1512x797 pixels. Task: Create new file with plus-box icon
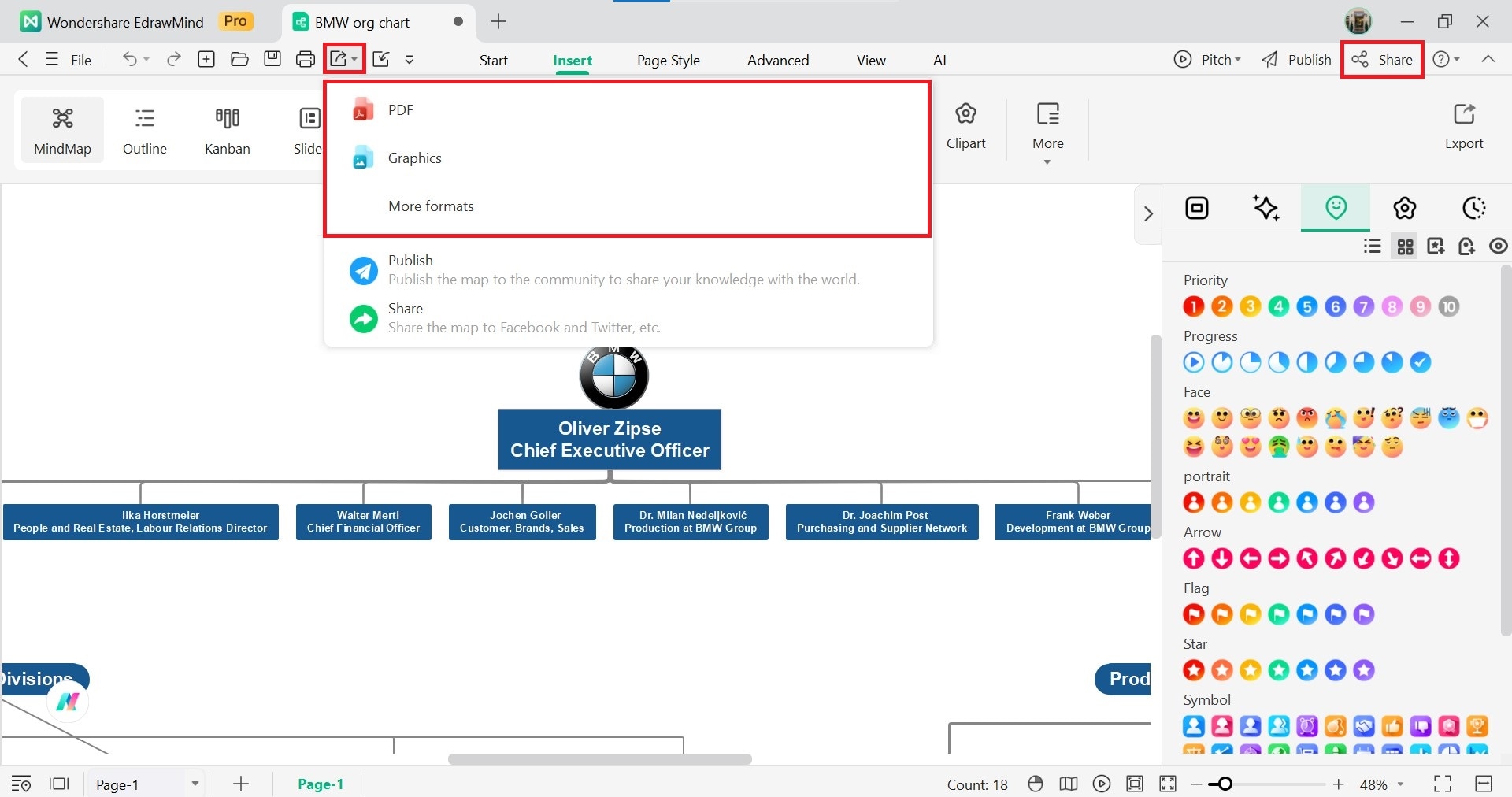tap(206, 59)
